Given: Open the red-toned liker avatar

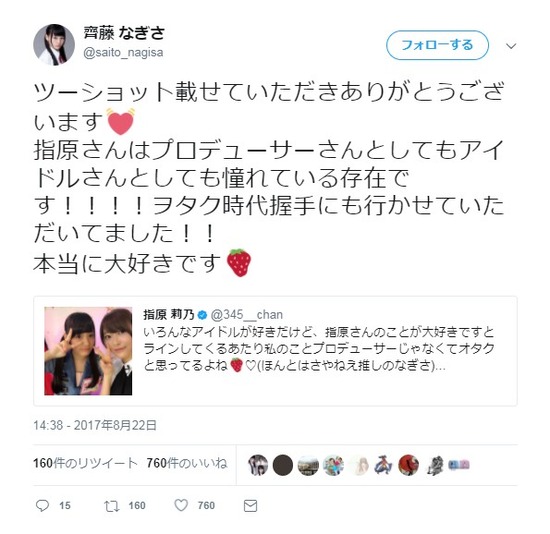Looking at the screenshot, I should coord(409,465).
